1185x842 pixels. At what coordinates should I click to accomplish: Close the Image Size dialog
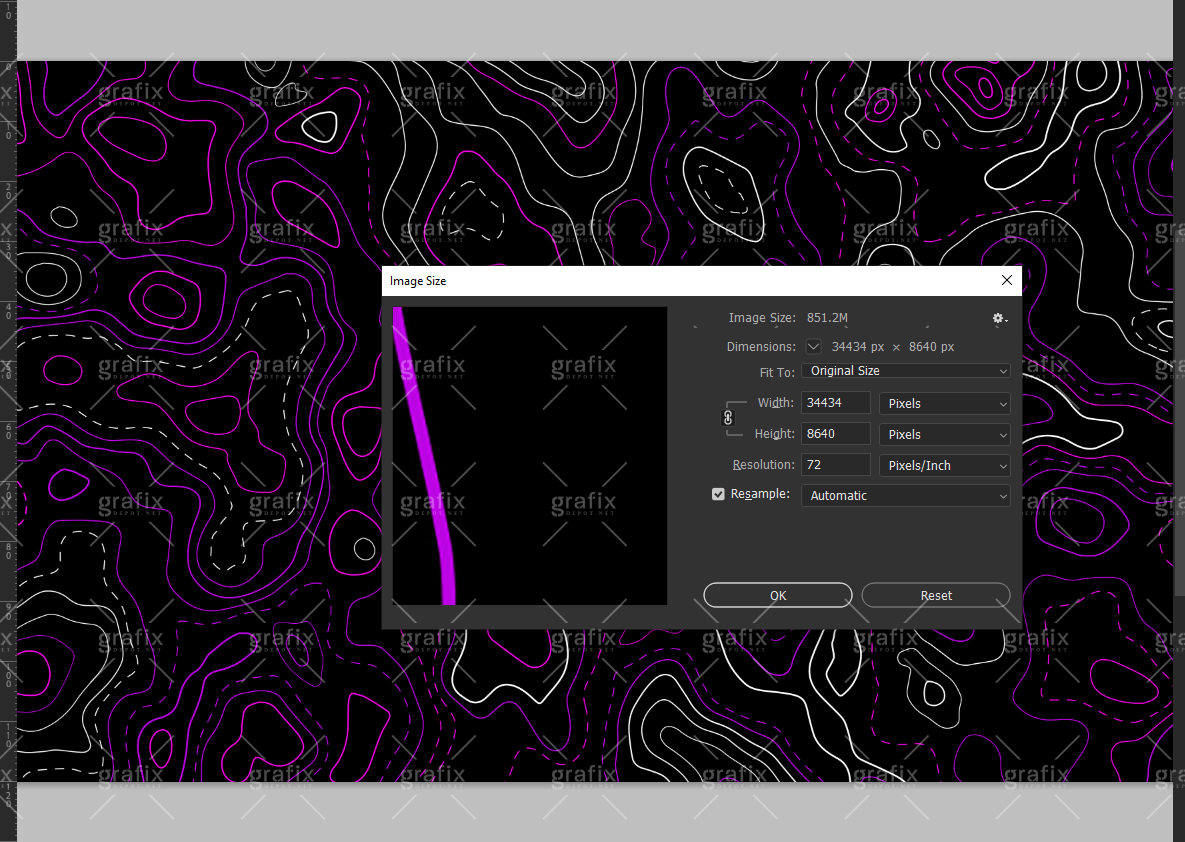tap(1007, 280)
